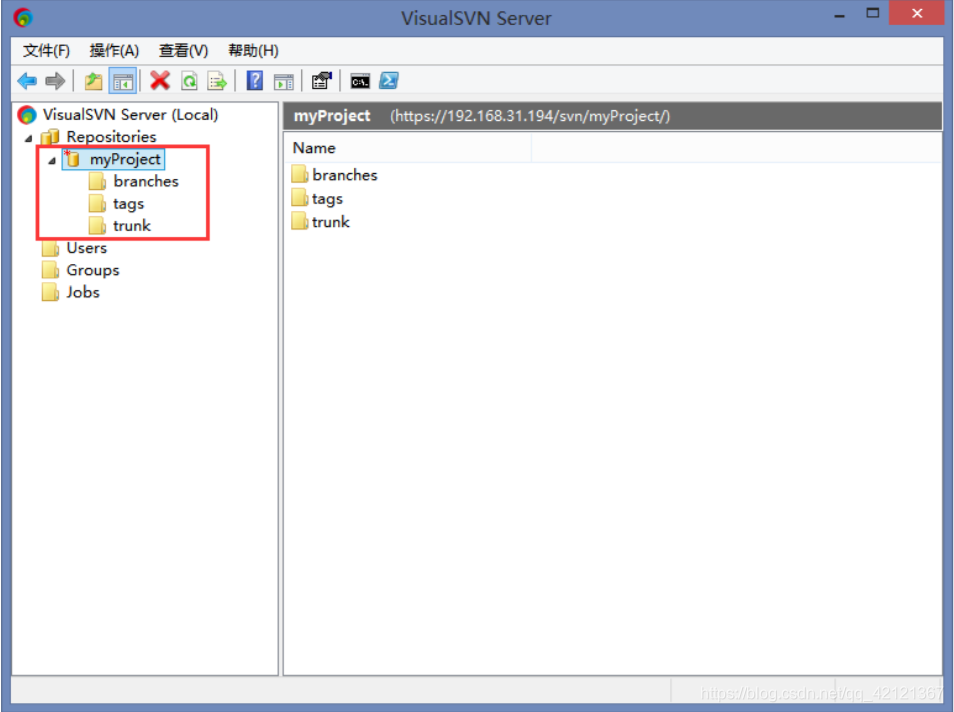Go up one level with folder-arrow icon

[93, 80]
